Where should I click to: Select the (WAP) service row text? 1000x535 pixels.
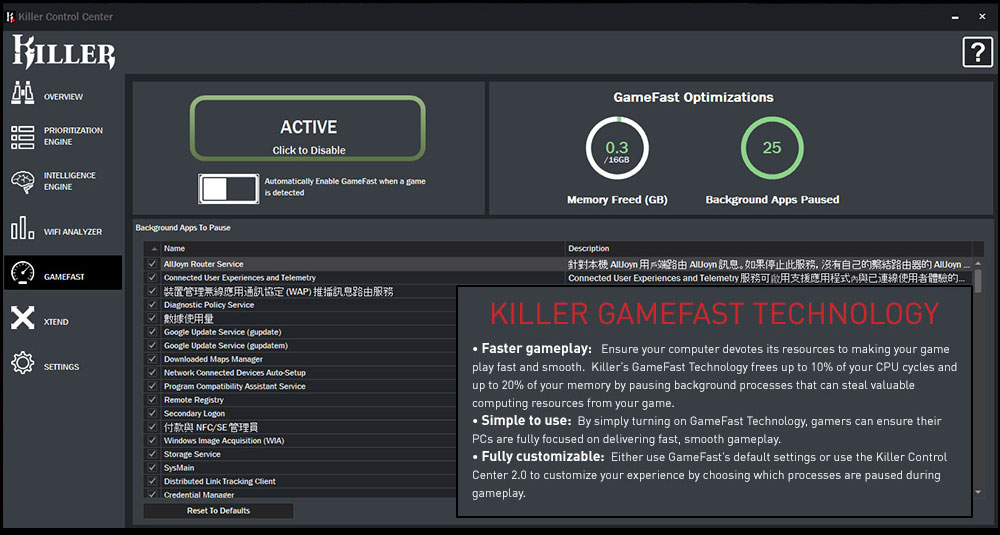[x=279, y=291]
